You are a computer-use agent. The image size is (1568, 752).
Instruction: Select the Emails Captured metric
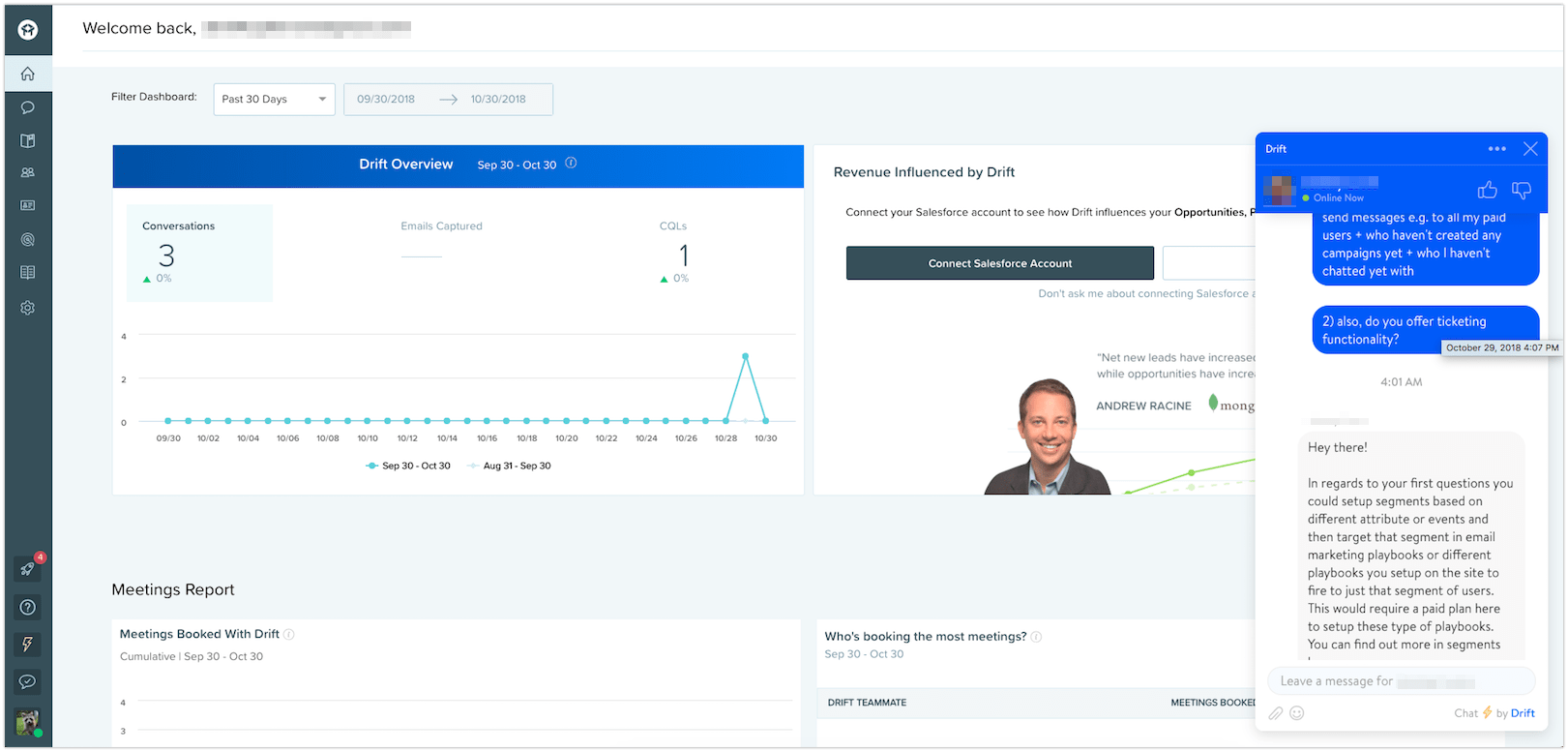[441, 242]
